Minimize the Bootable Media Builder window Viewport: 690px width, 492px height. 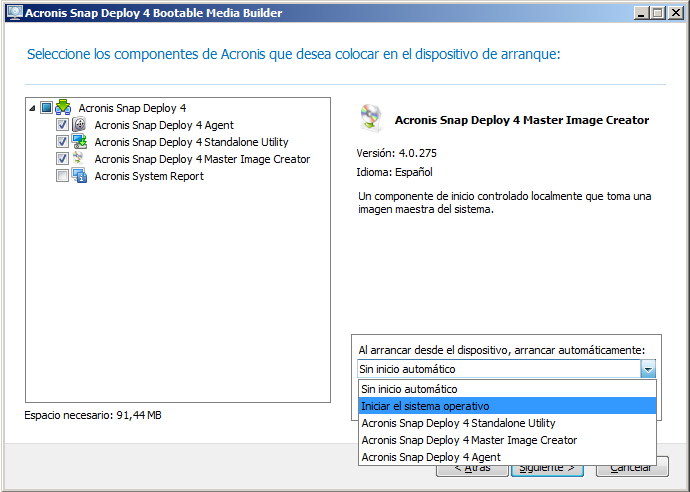click(641, 13)
